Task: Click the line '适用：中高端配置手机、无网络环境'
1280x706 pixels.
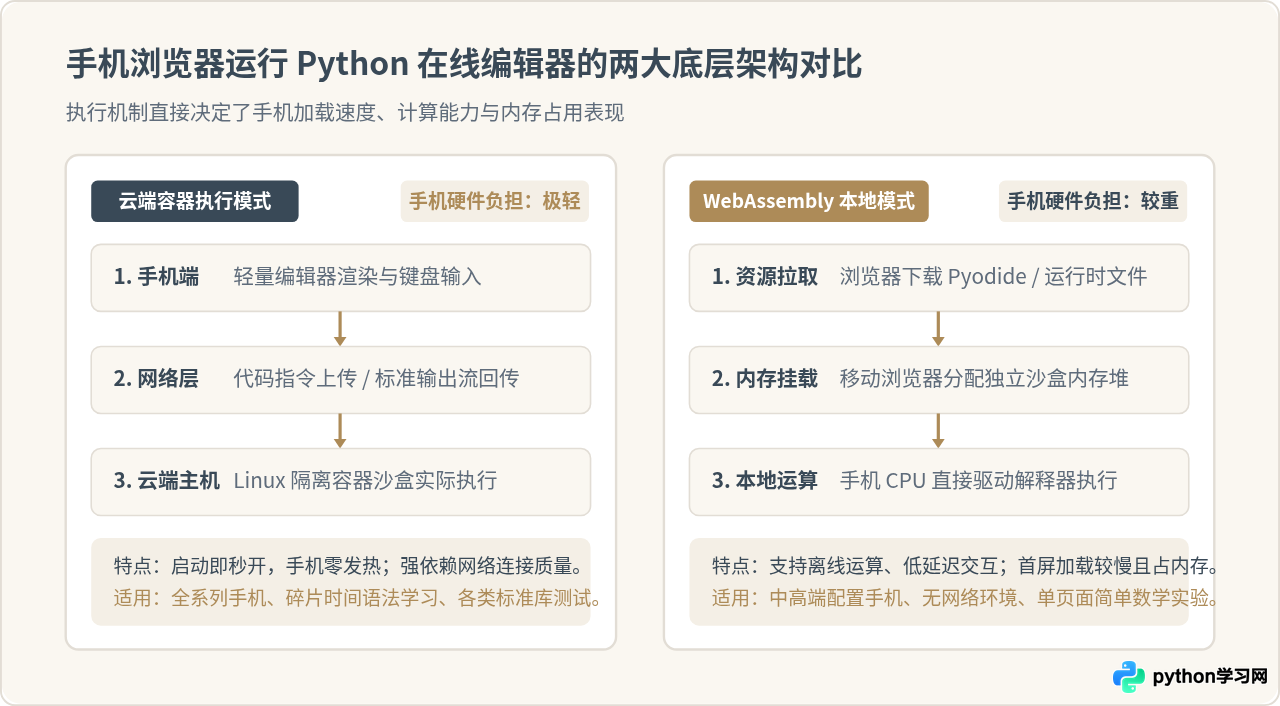Action: coord(967,599)
